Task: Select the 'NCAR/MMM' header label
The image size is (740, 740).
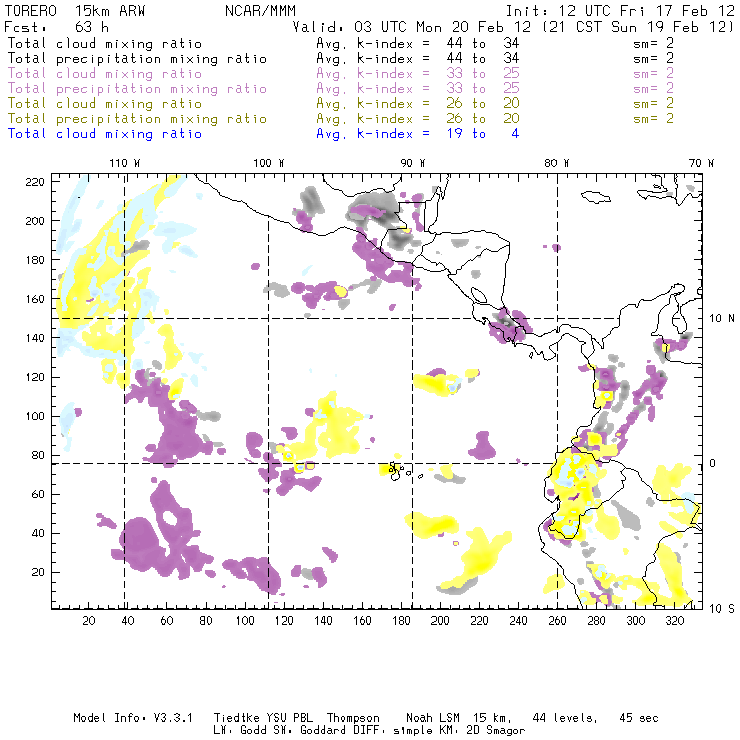Action: pyautogui.click(x=260, y=10)
